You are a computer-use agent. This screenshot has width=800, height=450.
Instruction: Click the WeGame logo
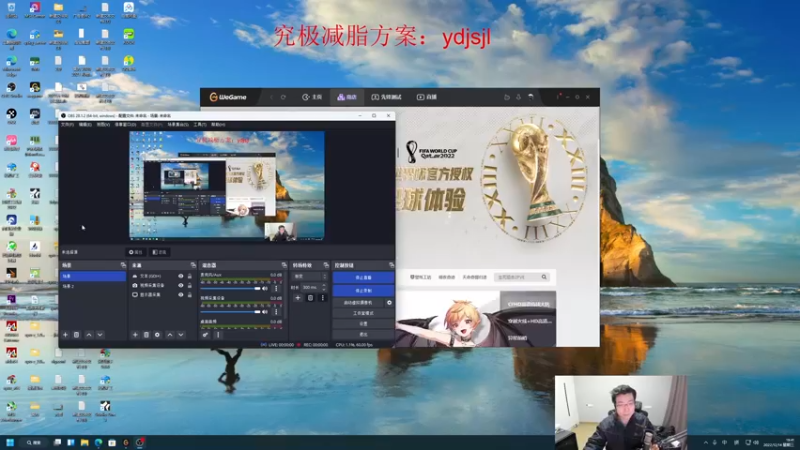pos(228,97)
